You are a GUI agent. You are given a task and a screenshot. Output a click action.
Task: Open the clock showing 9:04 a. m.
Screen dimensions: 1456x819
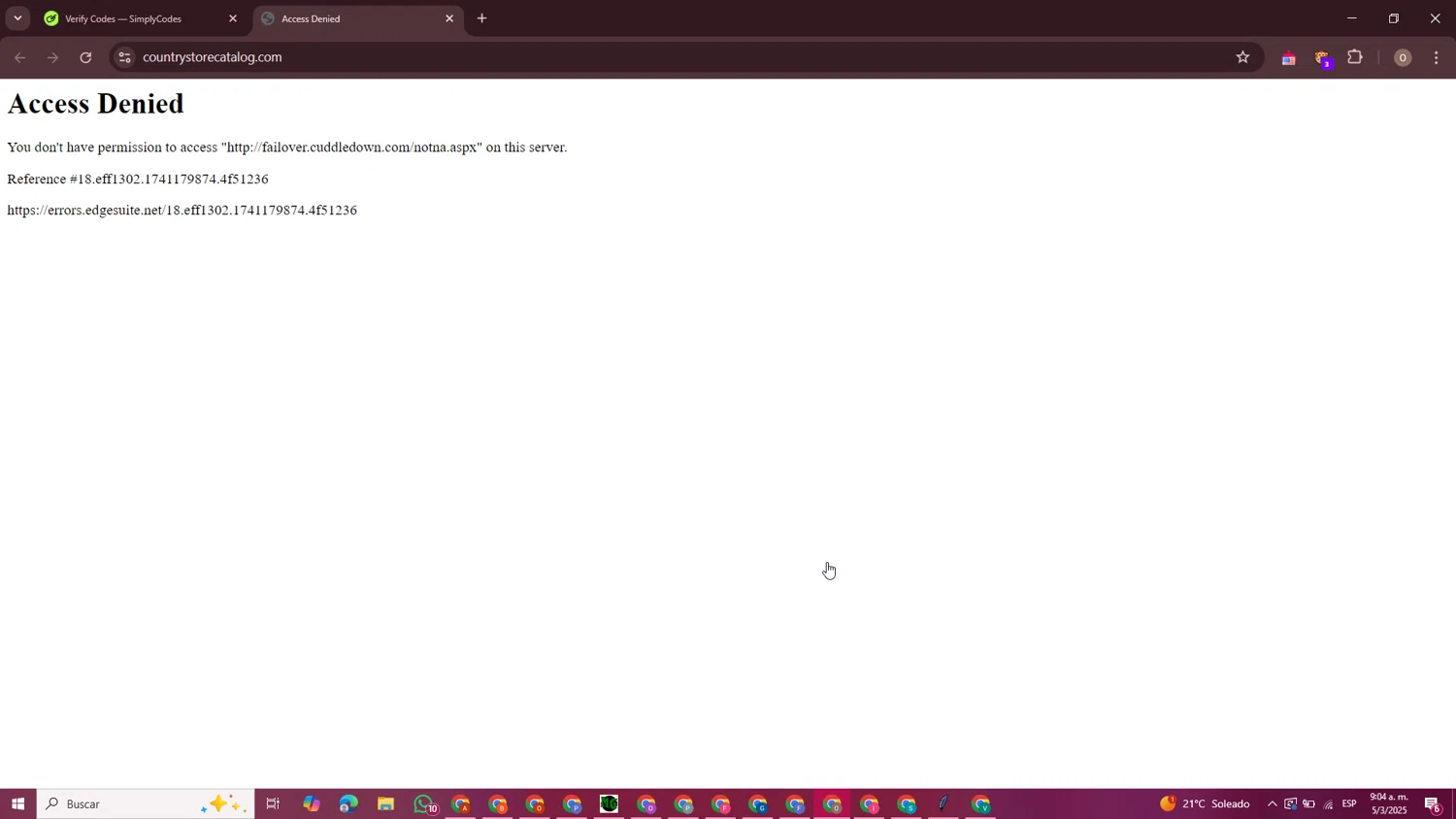pyautogui.click(x=1389, y=803)
